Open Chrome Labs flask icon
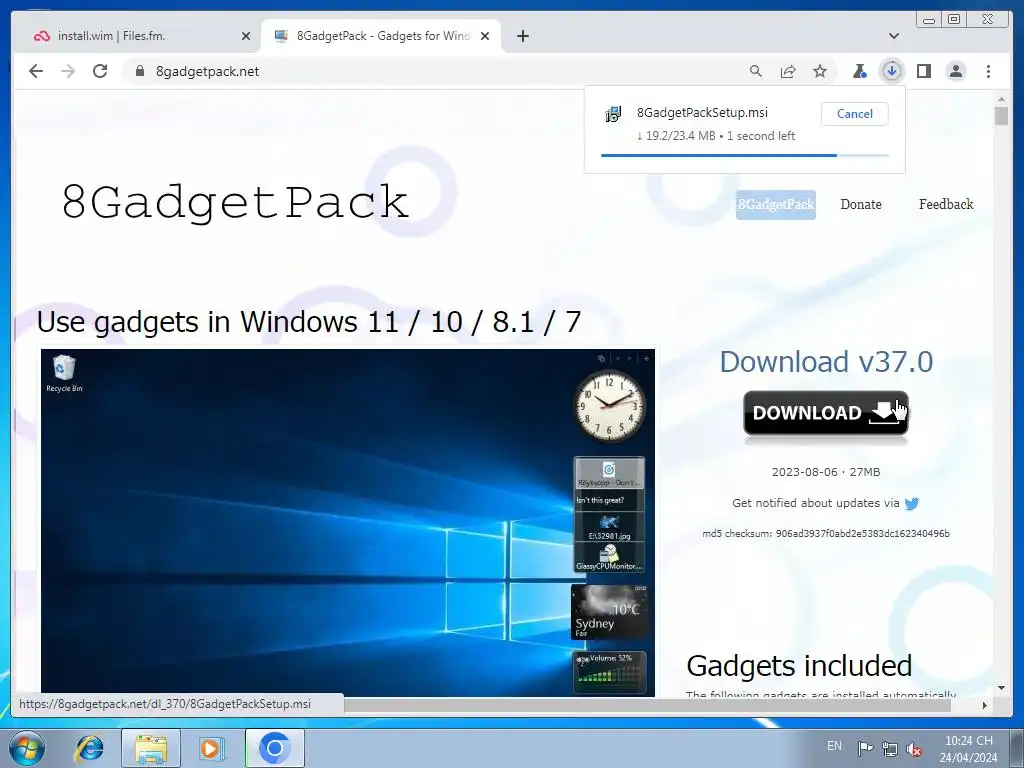 click(x=859, y=71)
